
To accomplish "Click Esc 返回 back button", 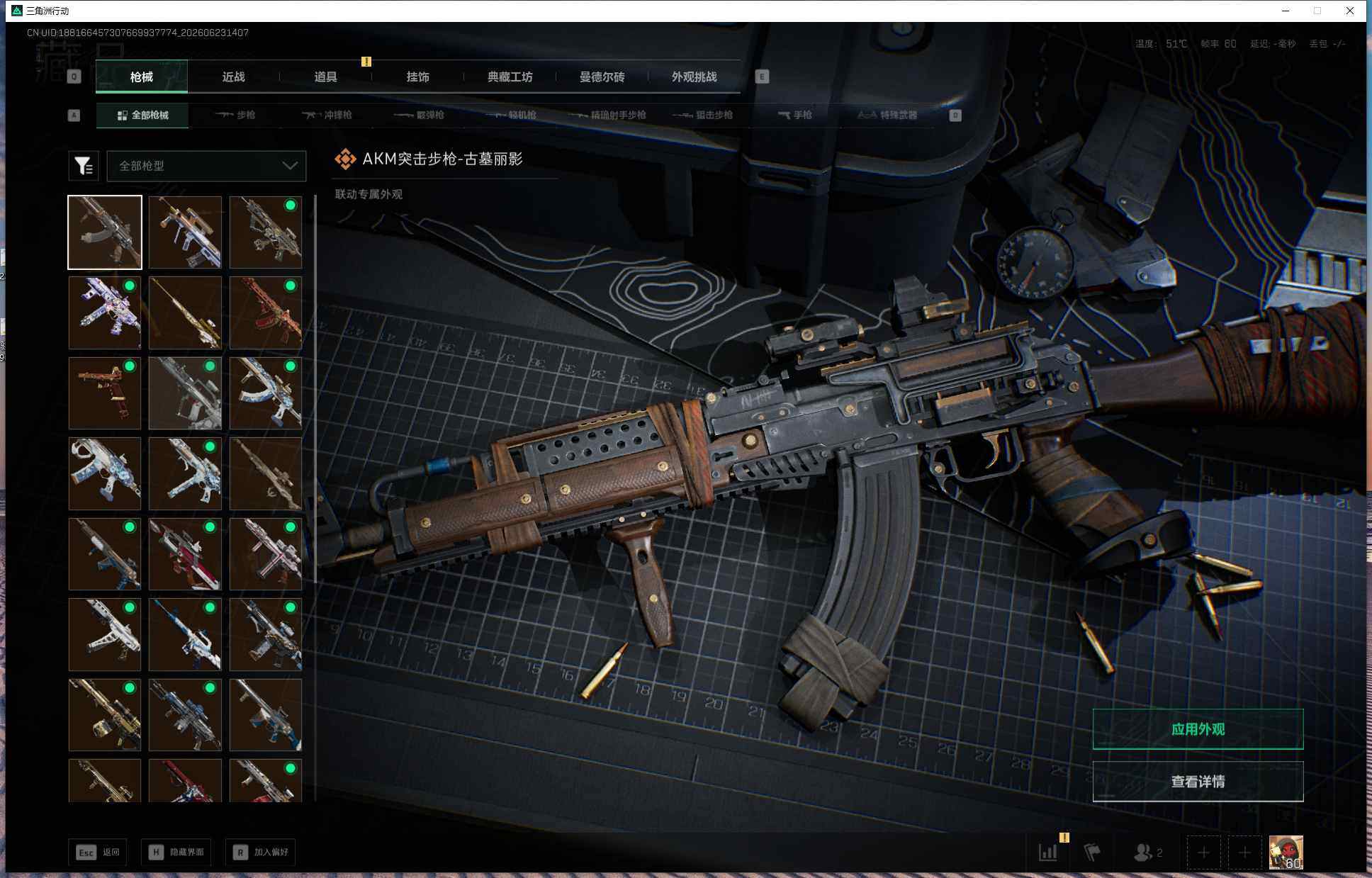I will pos(98,852).
